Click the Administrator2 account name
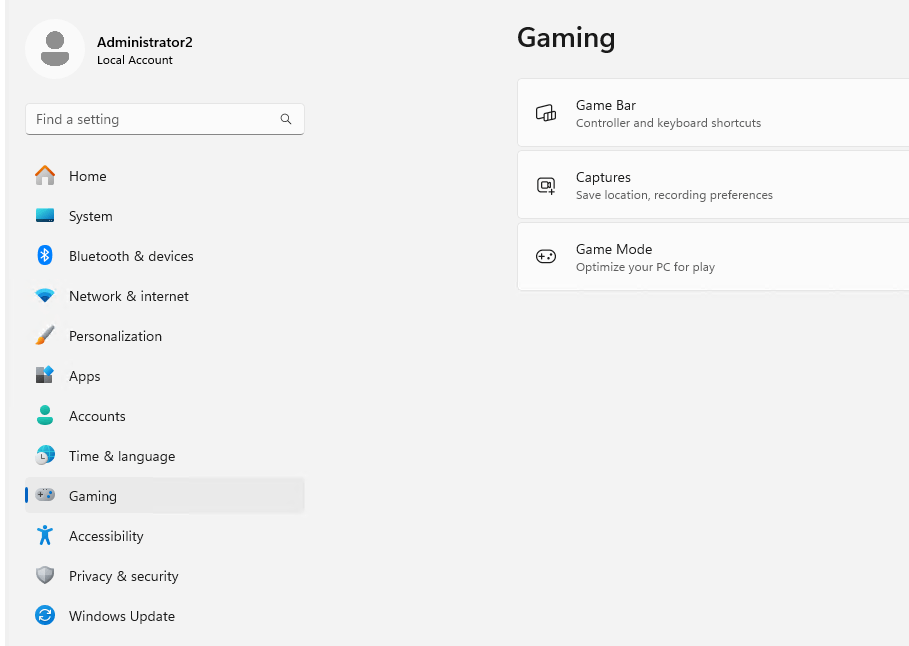 (x=144, y=42)
